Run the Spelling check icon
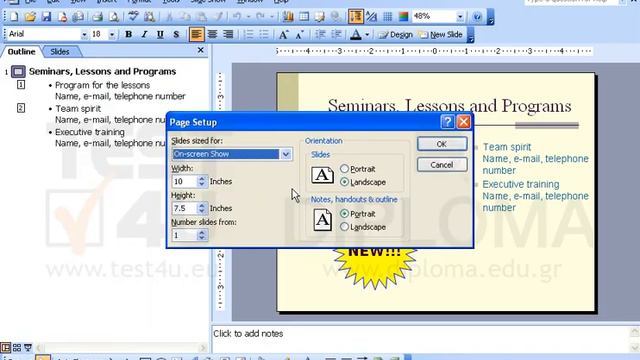Screen dimensions: 640x360 coord(133,17)
